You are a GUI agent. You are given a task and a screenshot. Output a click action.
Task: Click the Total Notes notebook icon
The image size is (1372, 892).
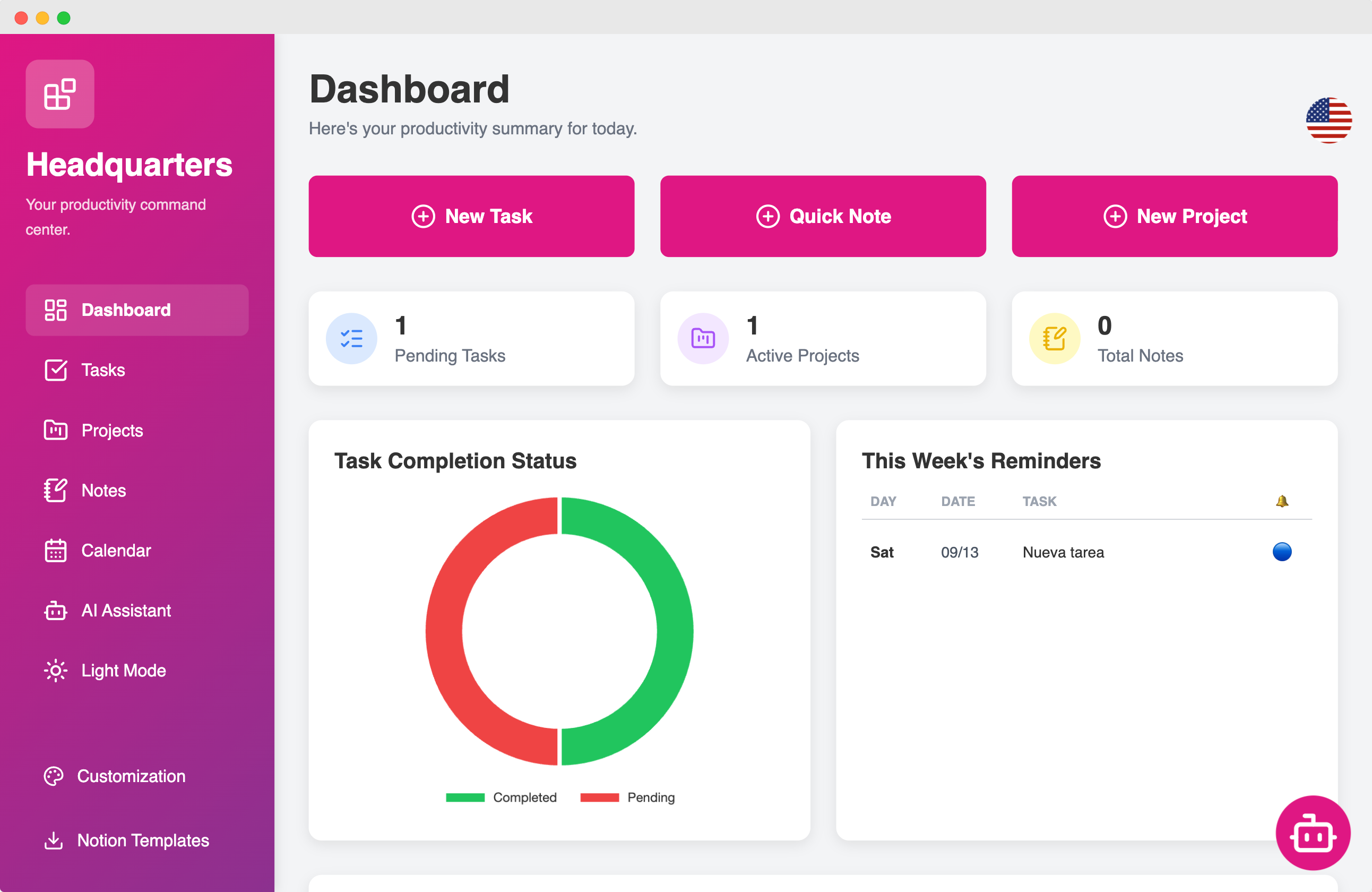click(1054, 338)
